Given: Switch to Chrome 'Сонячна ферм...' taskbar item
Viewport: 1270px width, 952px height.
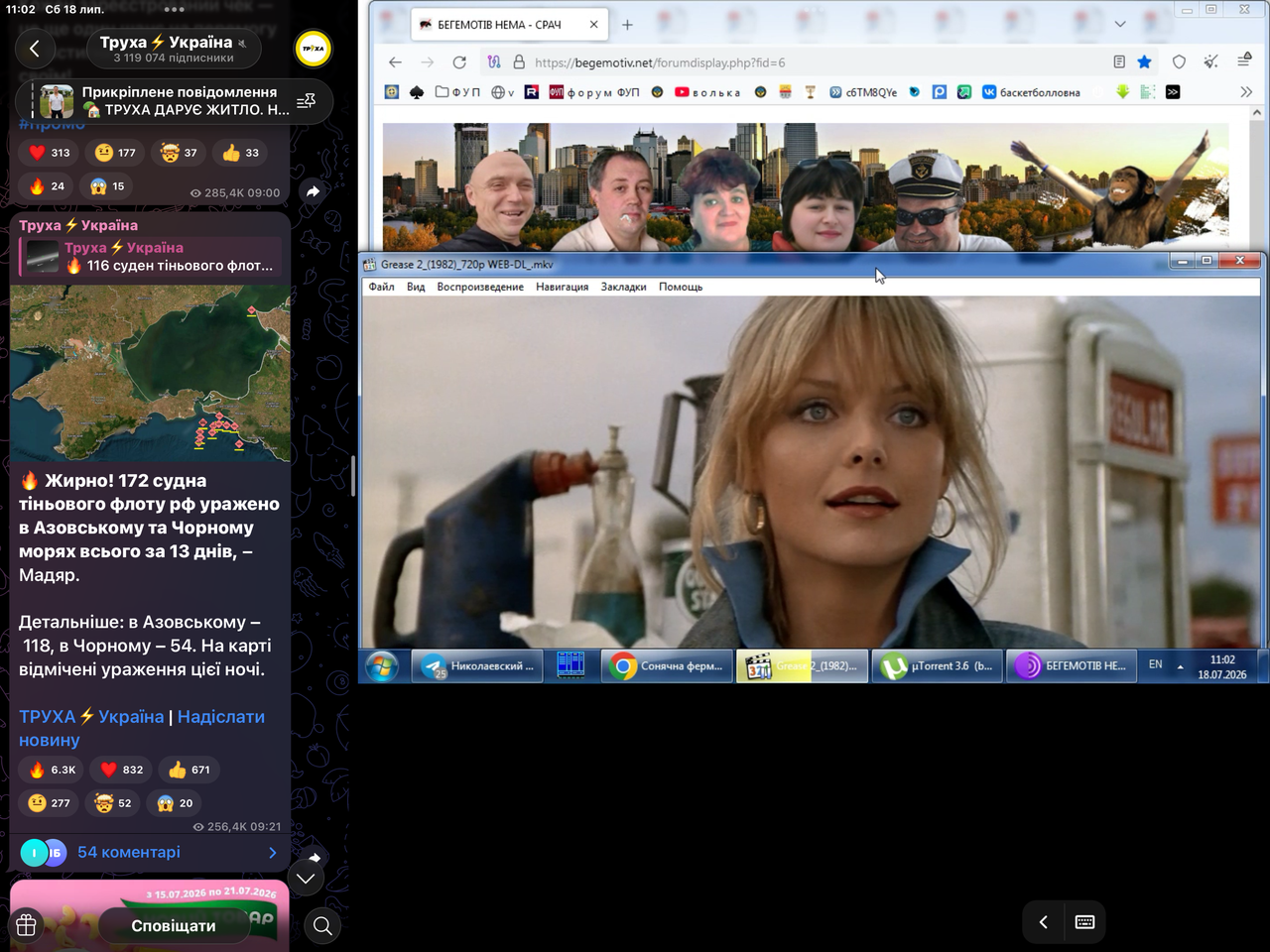Looking at the screenshot, I should (669, 666).
